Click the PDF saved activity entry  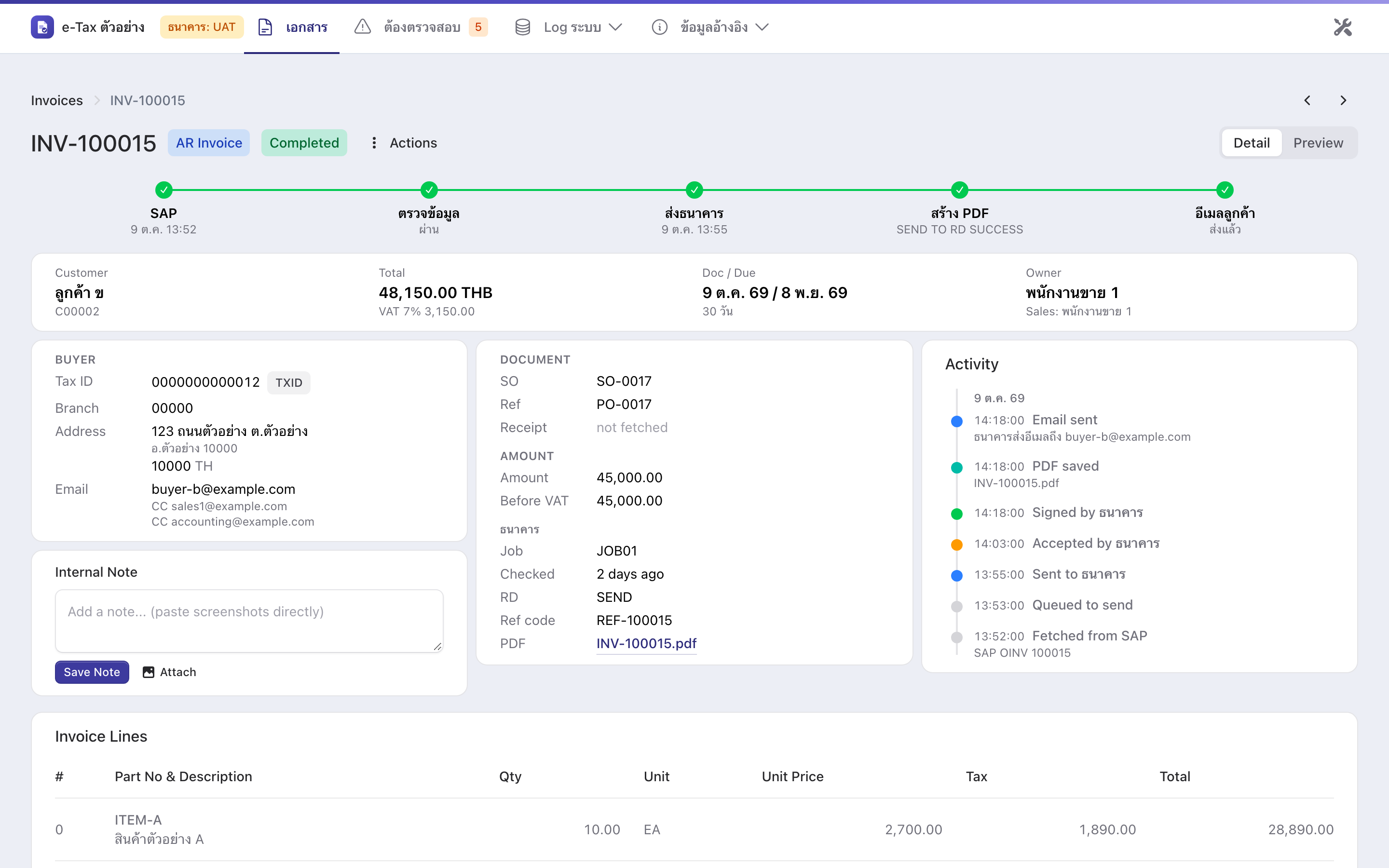pos(1036,474)
